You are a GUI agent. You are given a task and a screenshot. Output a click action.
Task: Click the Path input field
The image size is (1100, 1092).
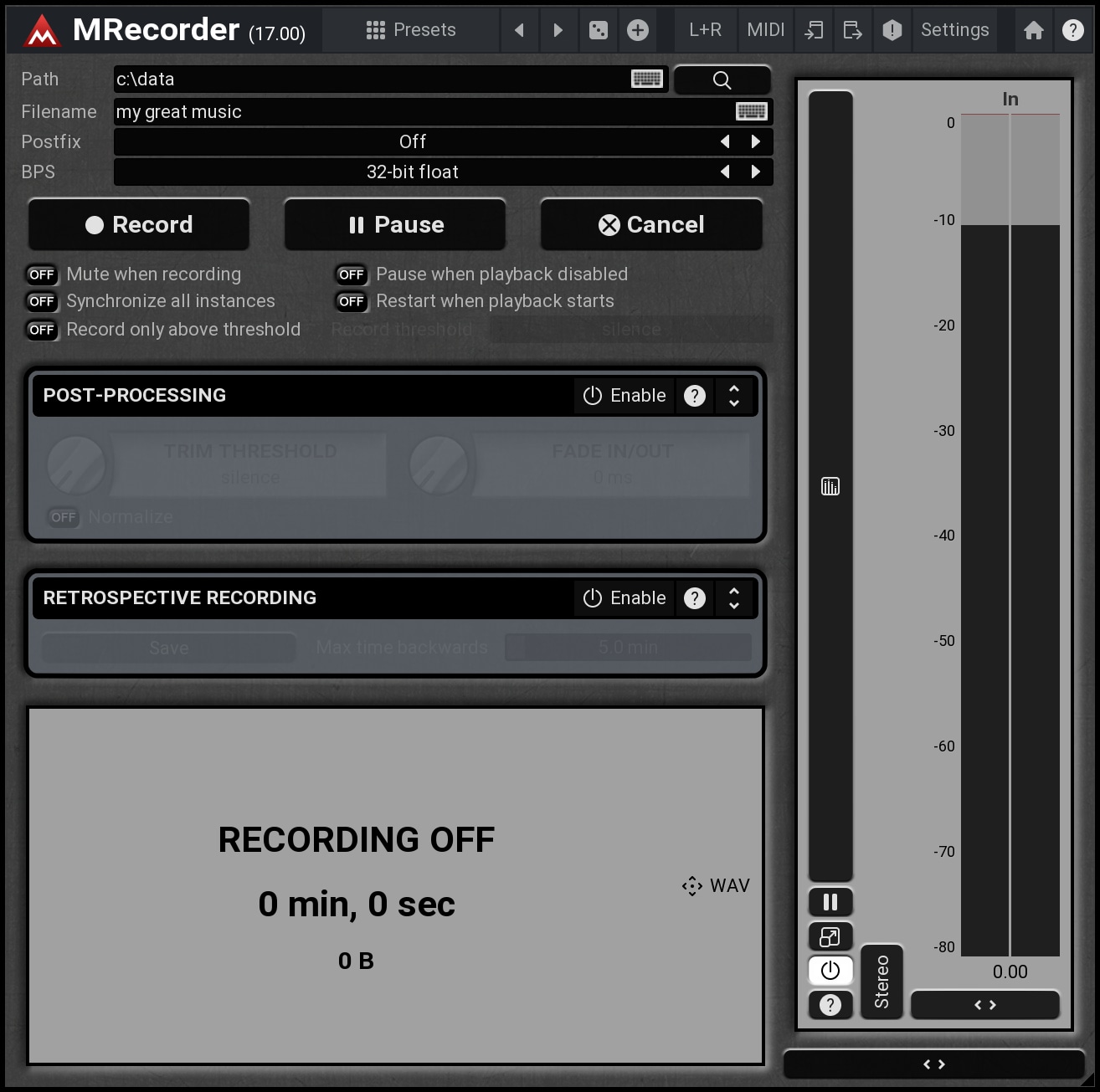[368, 79]
